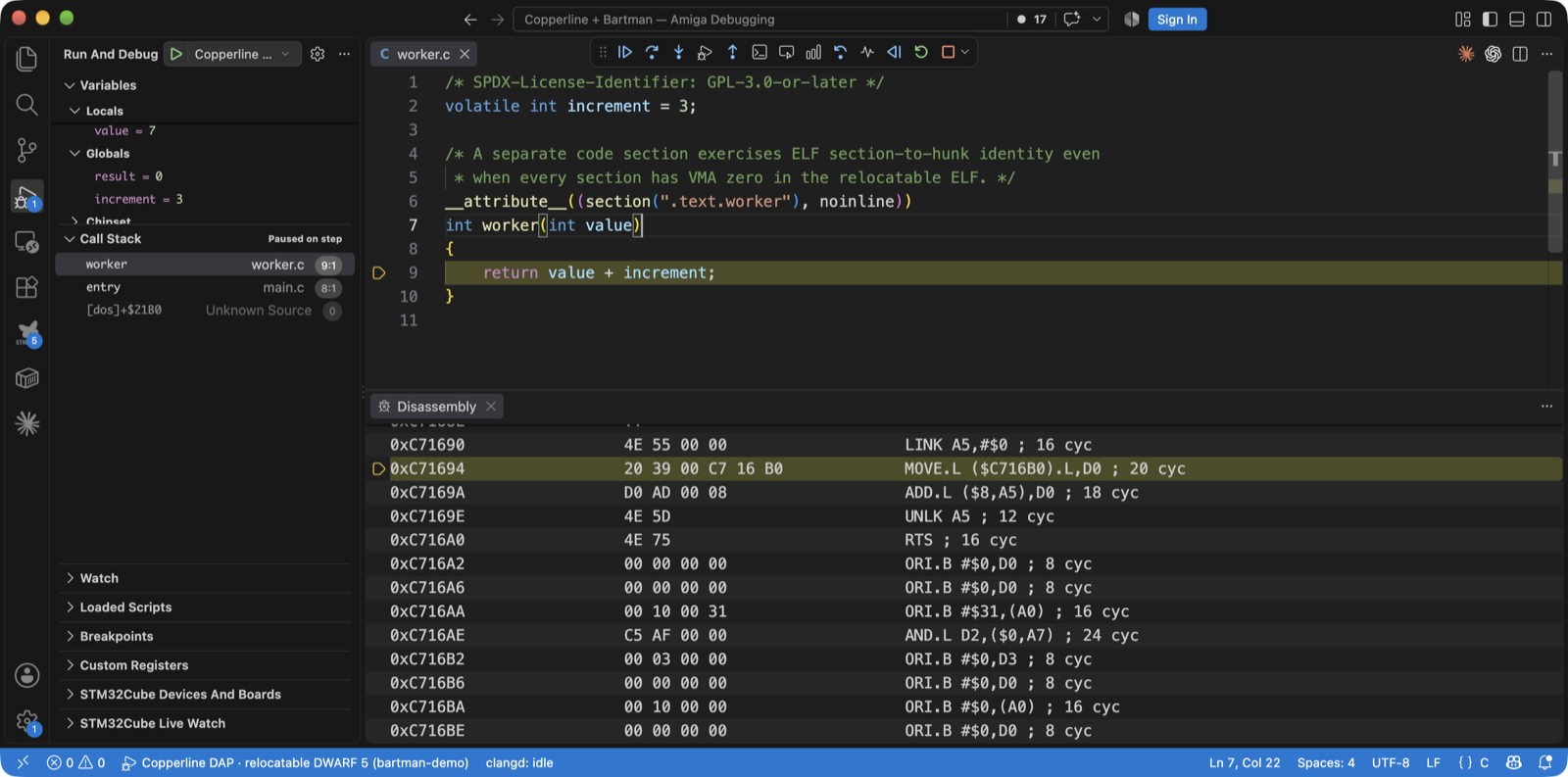Click the terminal console icon in debug toolbar
The height and width of the screenshot is (777, 1568).
759,53
